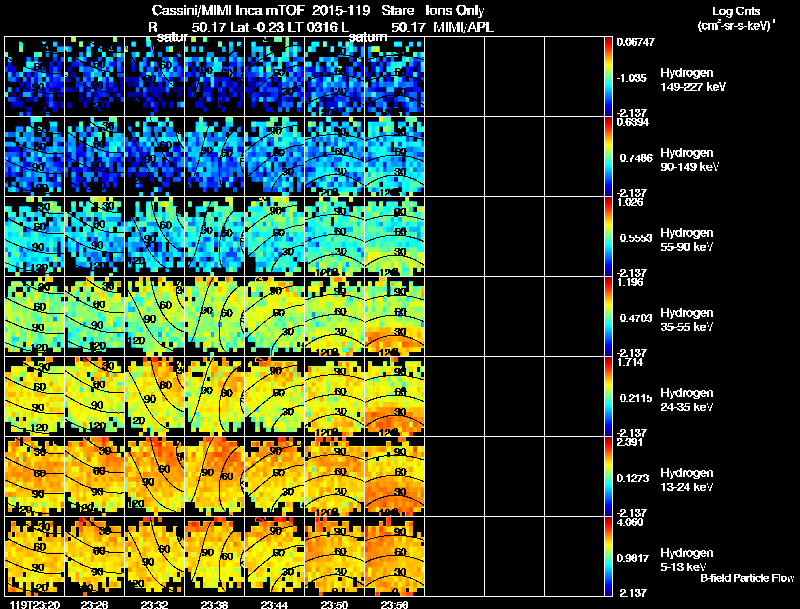Click the '23:32' time axis label
Viewport: 800px width, 609px height.
click(x=155, y=604)
